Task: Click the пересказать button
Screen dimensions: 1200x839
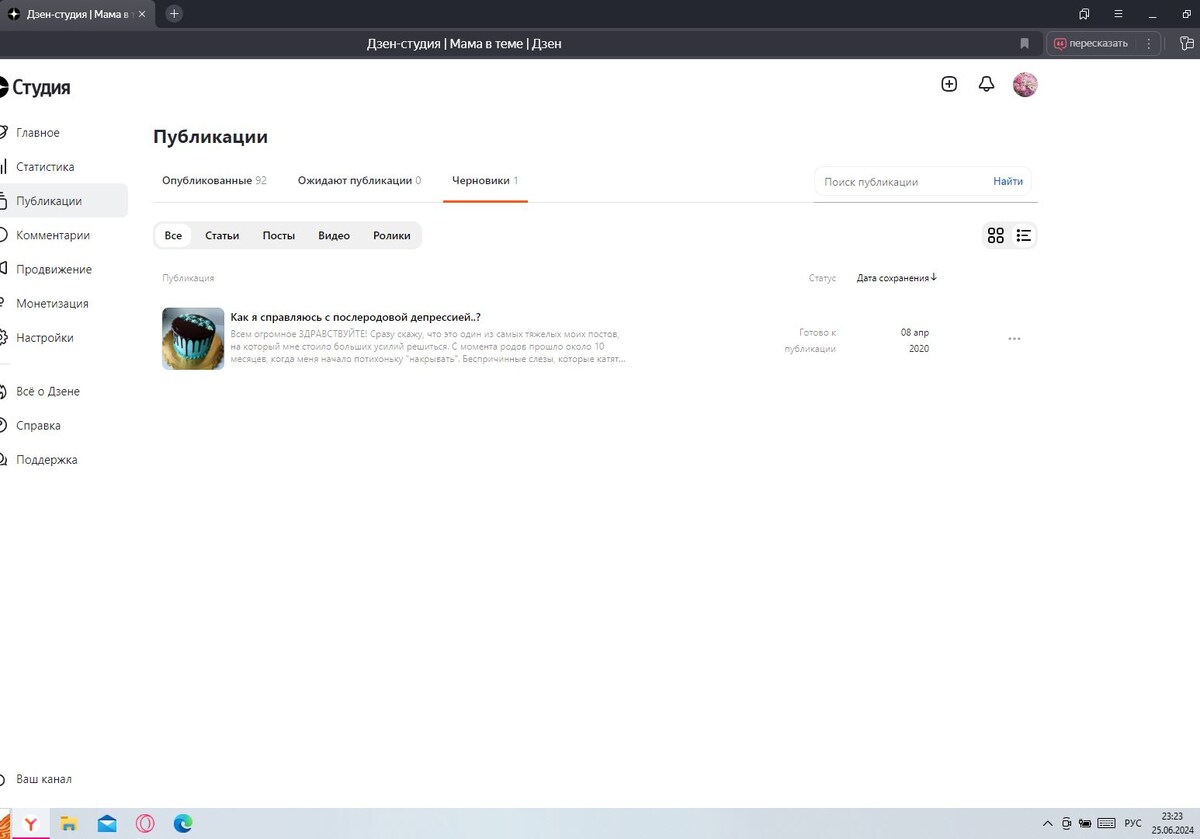Action: coord(1090,43)
